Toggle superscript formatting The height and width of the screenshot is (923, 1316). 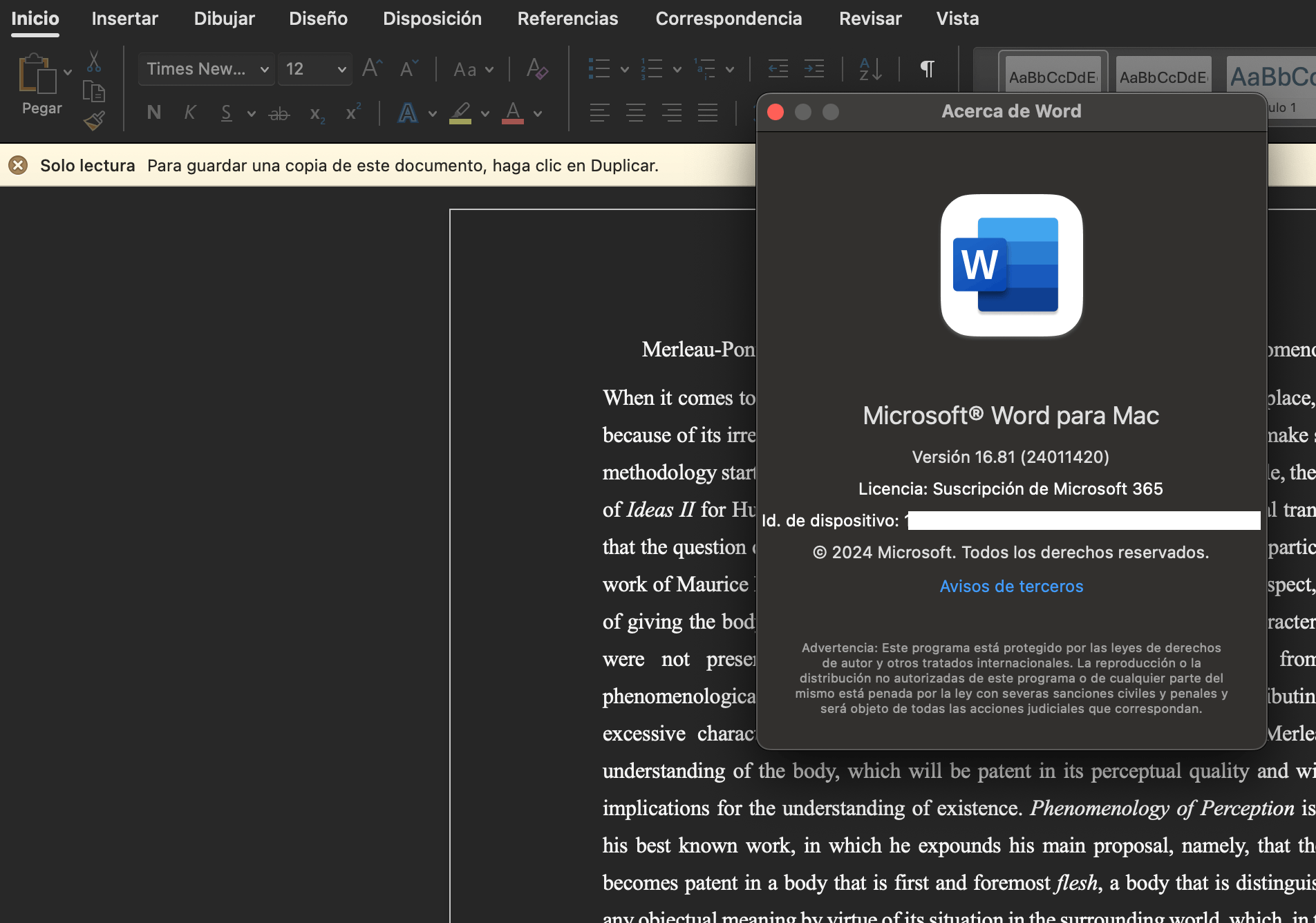coord(353,112)
